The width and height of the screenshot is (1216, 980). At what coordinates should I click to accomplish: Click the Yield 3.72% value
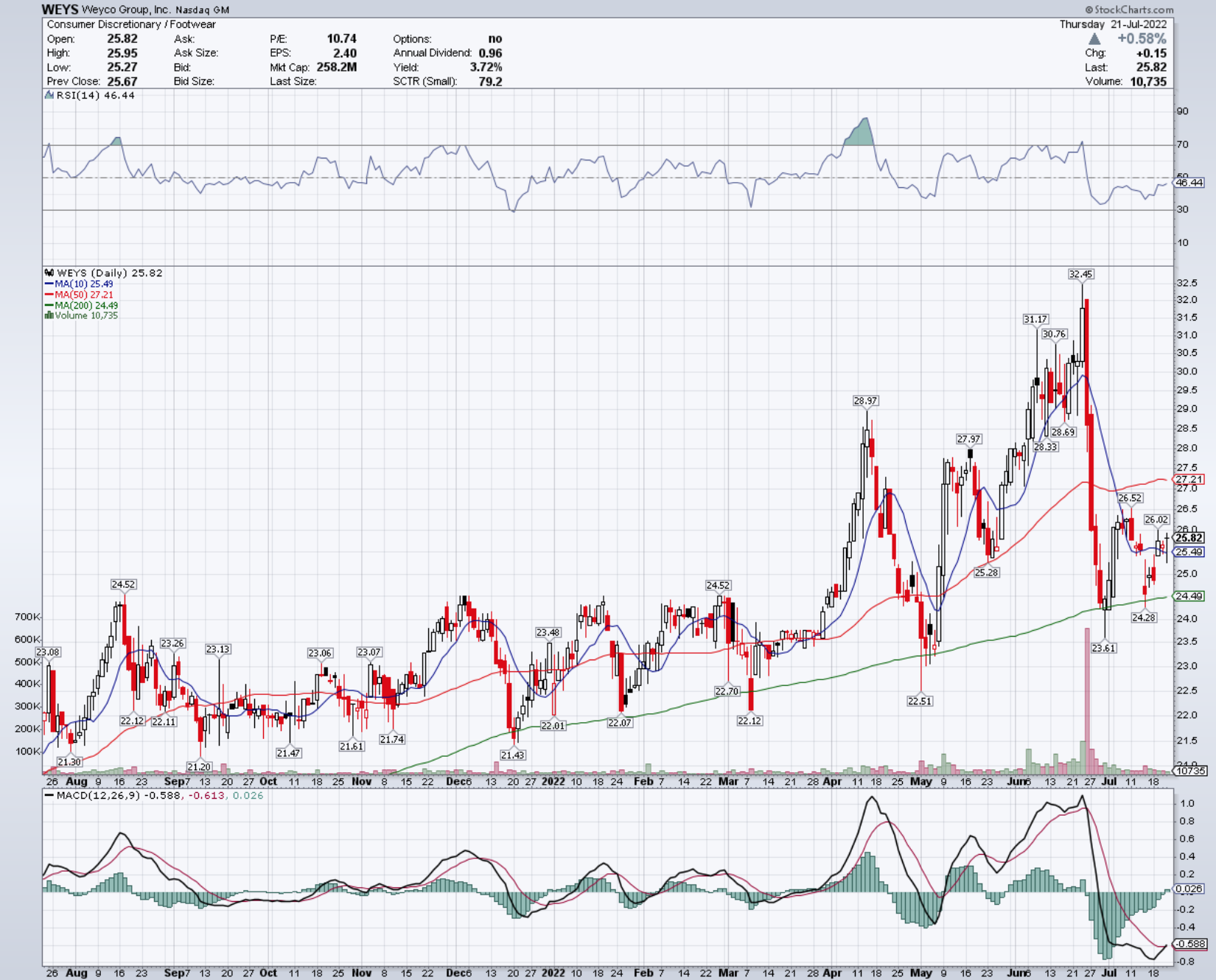click(486, 67)
